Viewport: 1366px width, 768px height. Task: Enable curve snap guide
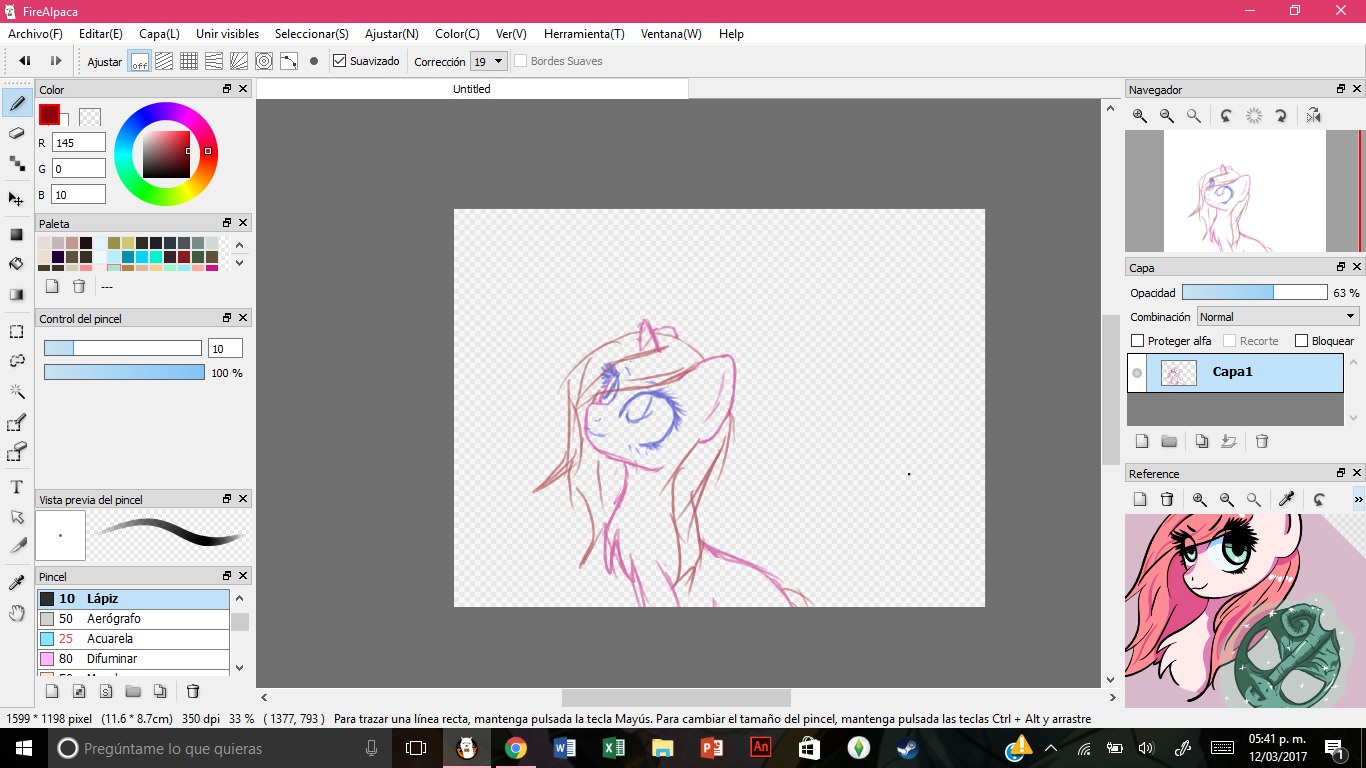click(289, 61)
